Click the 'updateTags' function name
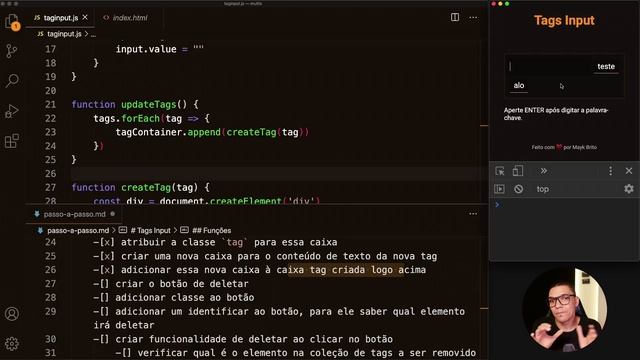Image resolution: width=640 pixels, height=360 pixels. [x=148, y=104]
